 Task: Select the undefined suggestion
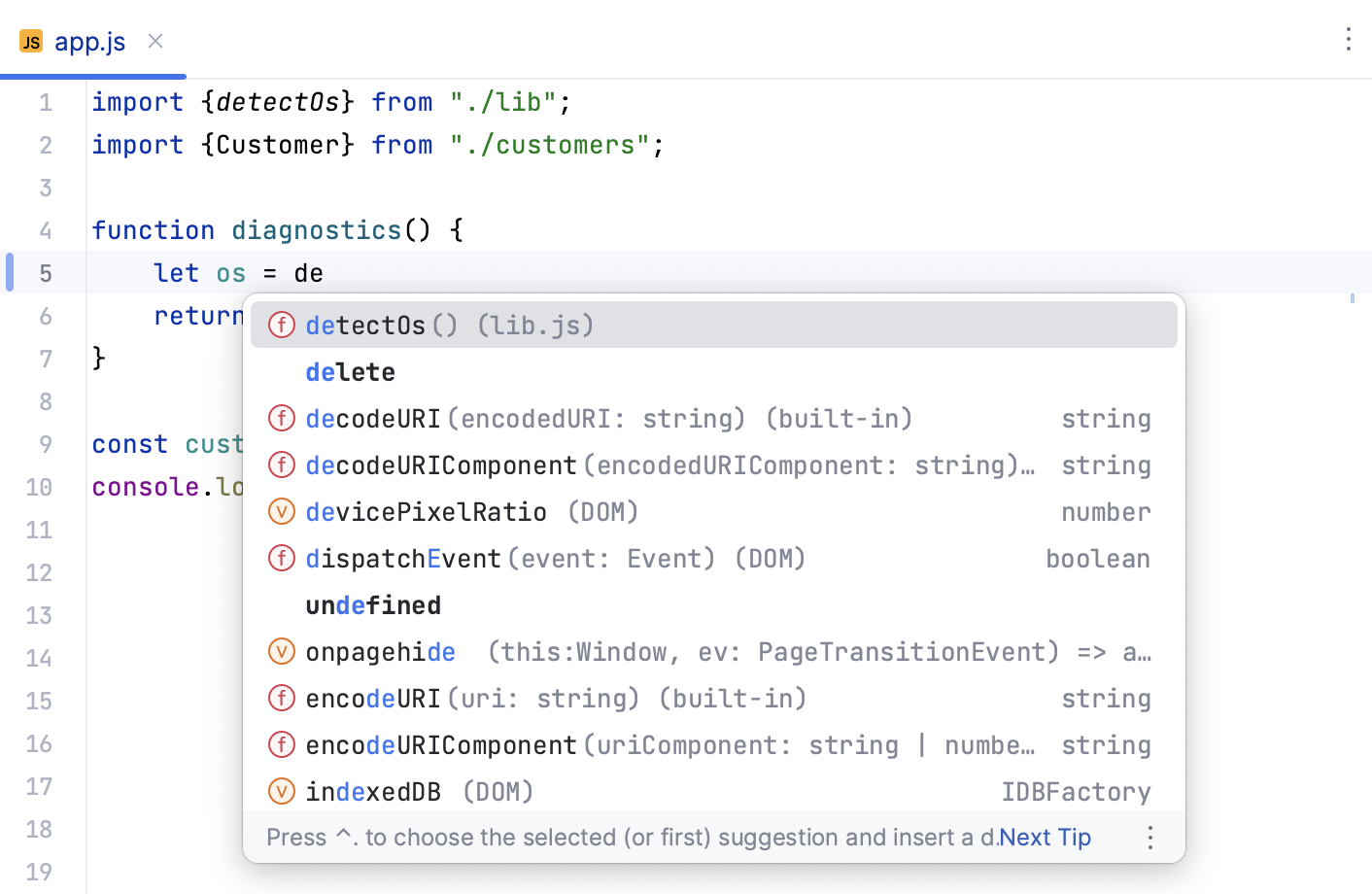[373, 604]
